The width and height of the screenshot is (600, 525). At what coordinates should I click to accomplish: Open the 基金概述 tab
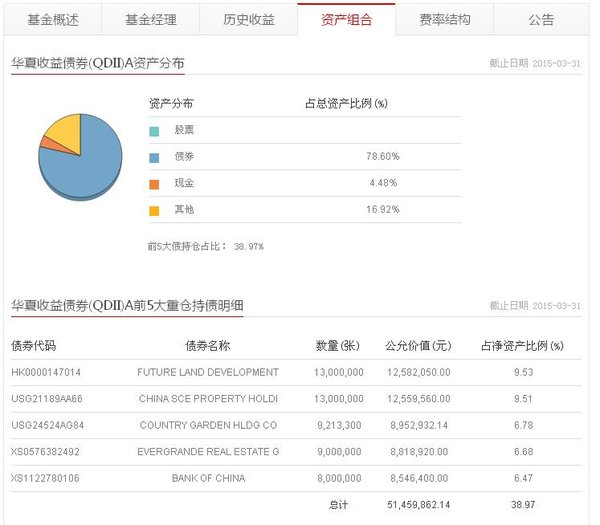tap(53, 20)
